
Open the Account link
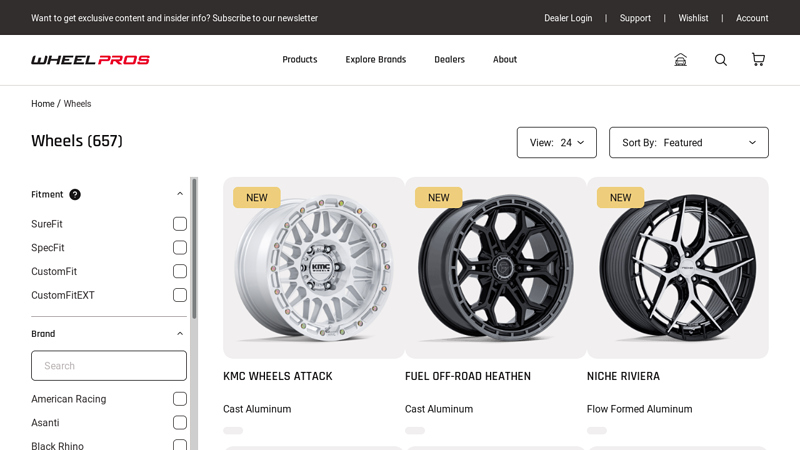click(x=752, y=18)
